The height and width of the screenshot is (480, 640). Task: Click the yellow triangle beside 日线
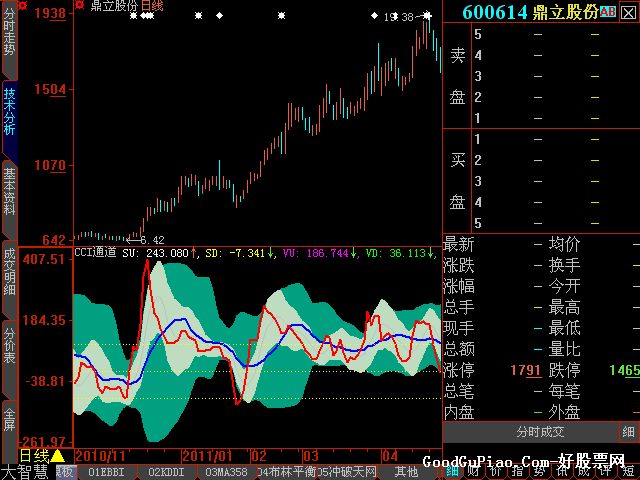click(58, 456)
